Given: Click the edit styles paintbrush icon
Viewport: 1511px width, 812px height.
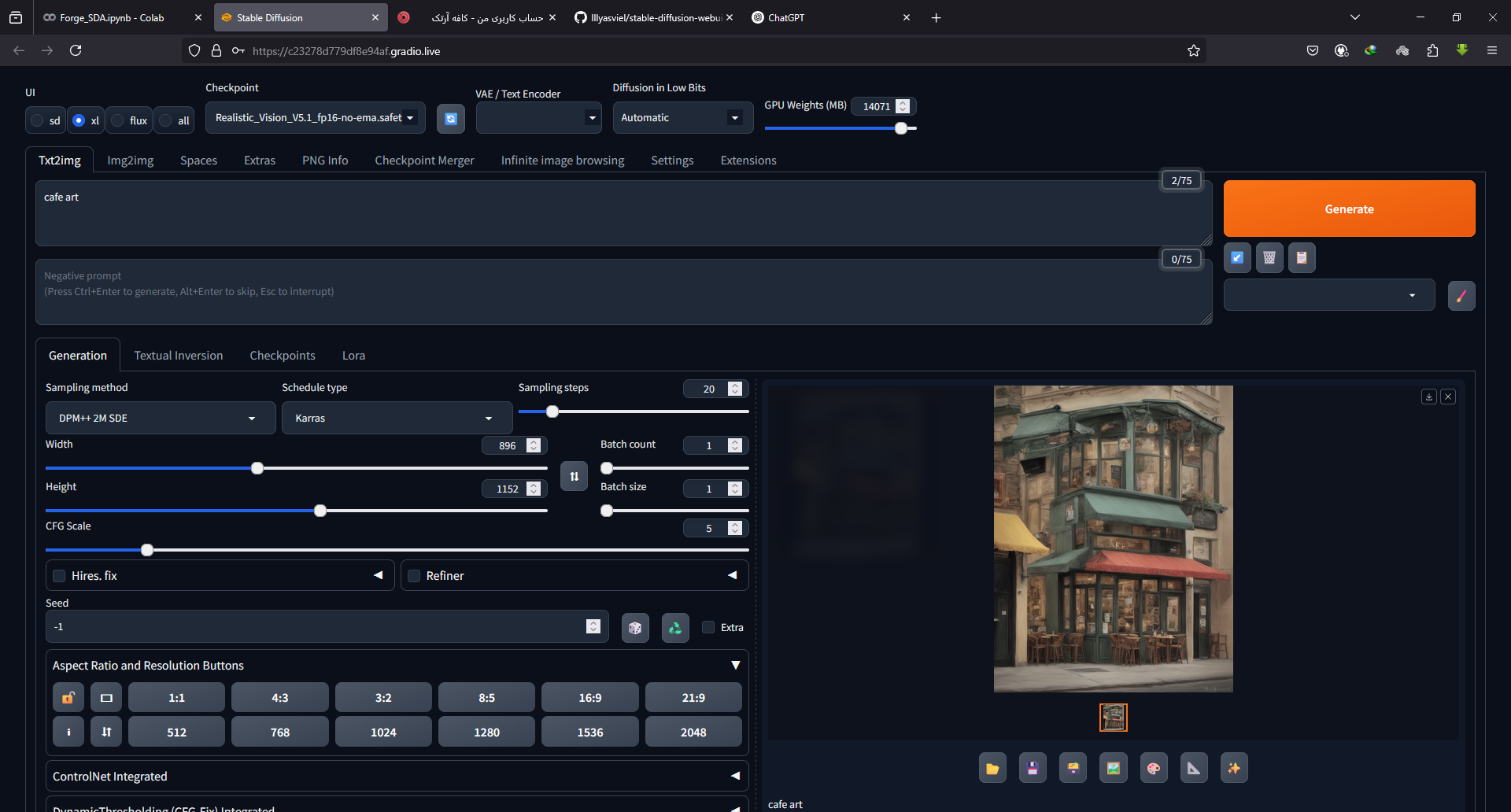Looking at the screenshot, I should coord(1461,296).
